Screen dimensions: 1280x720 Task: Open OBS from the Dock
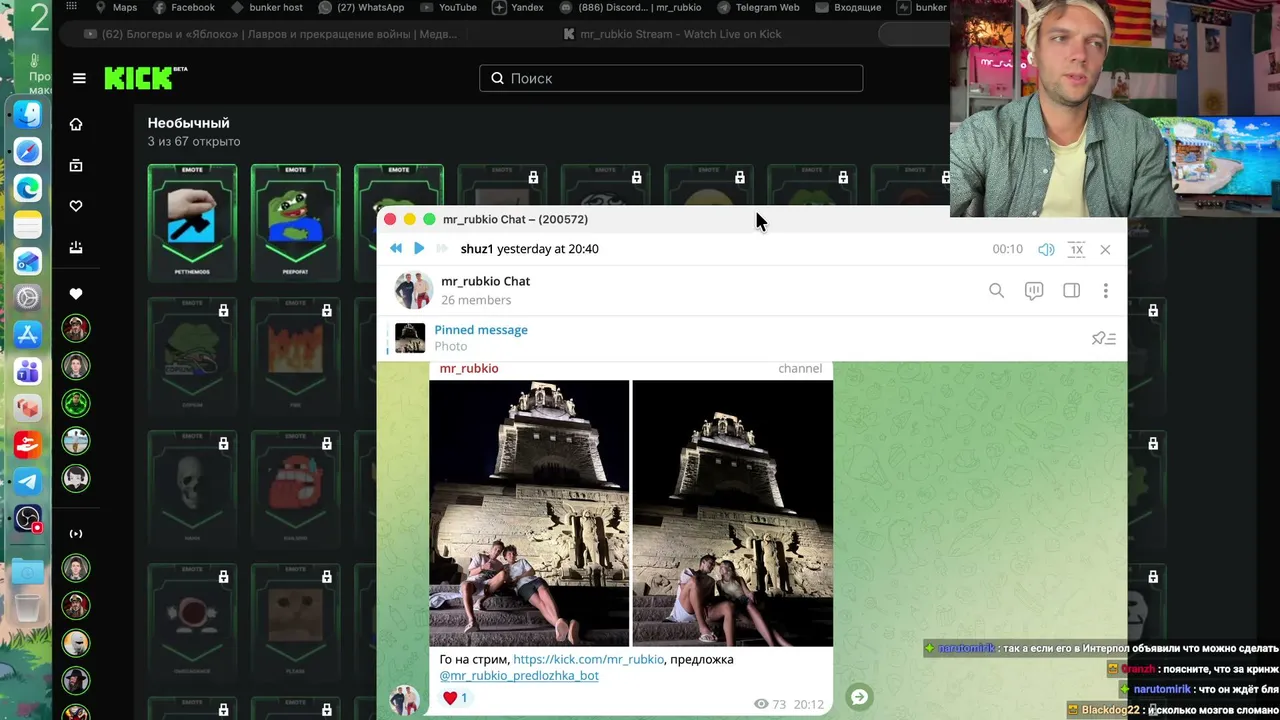click(x=28, y=518)
